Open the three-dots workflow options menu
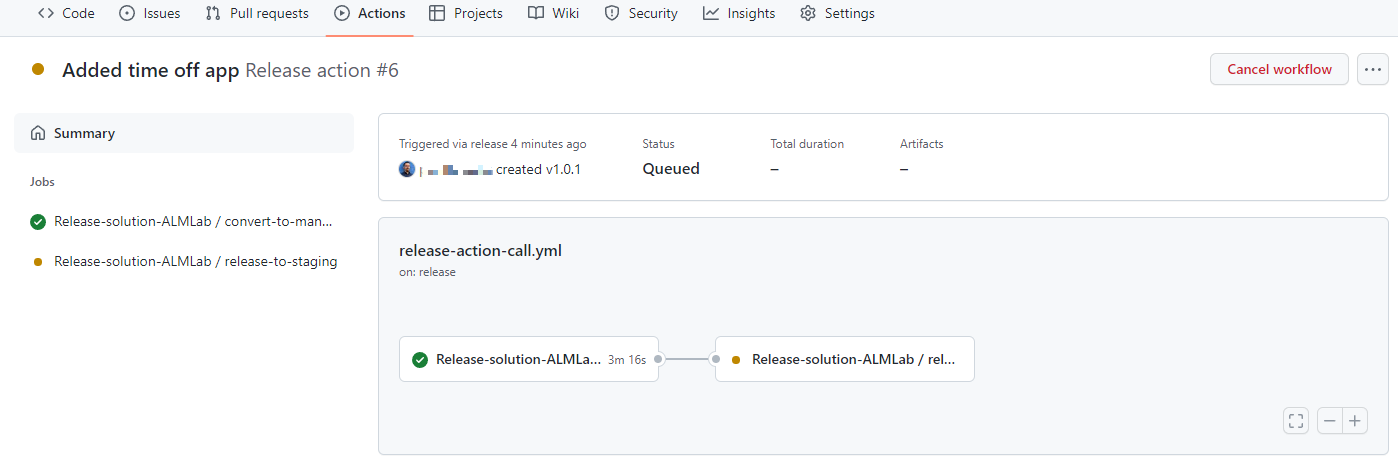 (1373, 69)
